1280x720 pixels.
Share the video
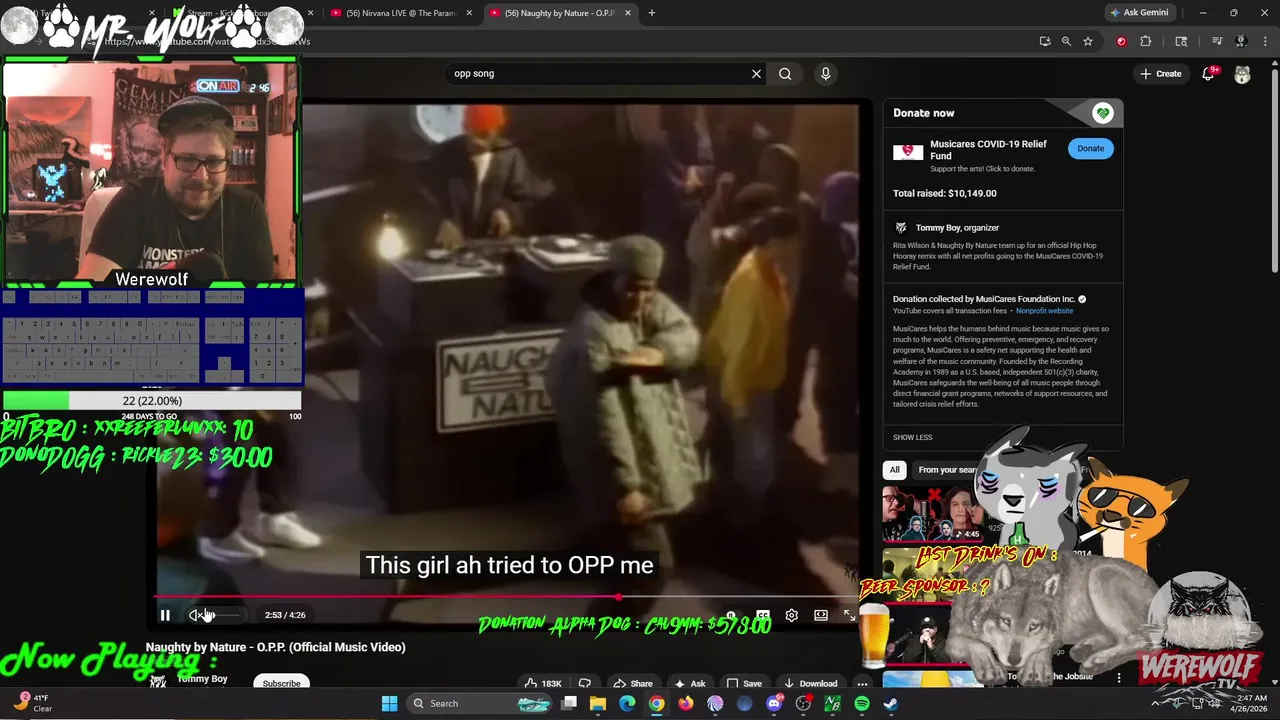click(x=633, y=684)
